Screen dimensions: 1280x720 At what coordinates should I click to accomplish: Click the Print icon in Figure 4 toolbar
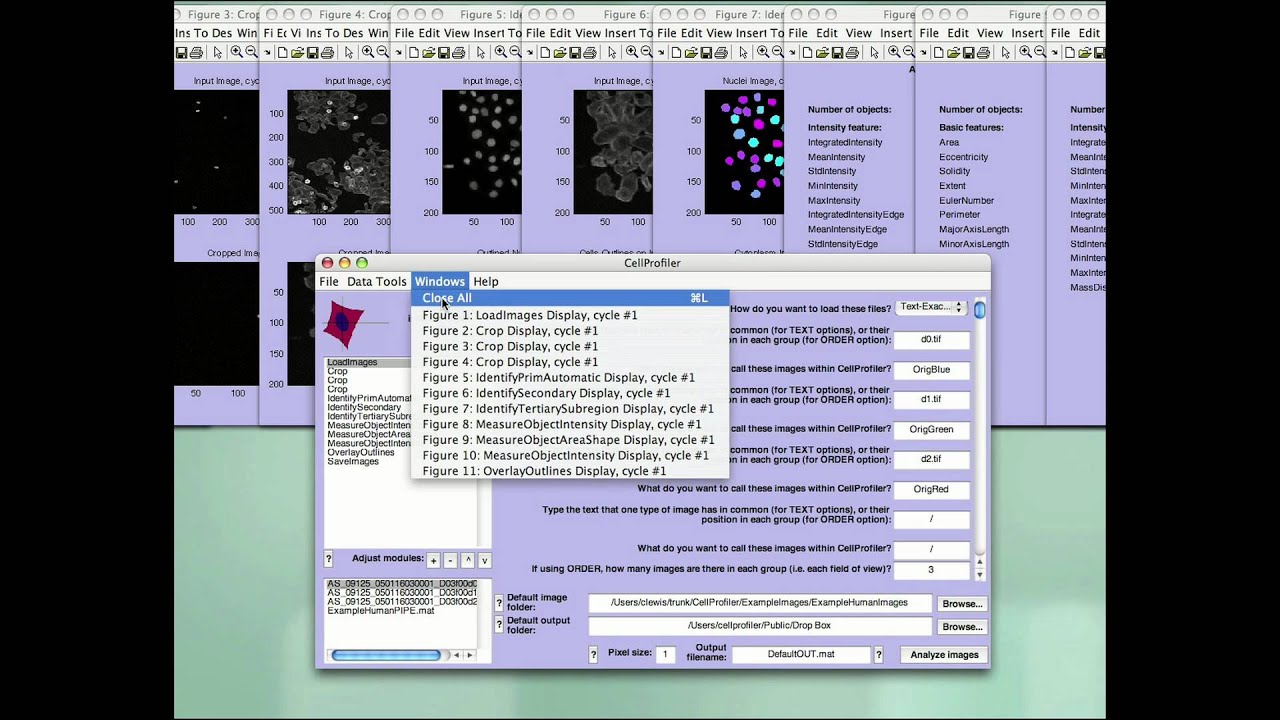[x=327, y=52]
